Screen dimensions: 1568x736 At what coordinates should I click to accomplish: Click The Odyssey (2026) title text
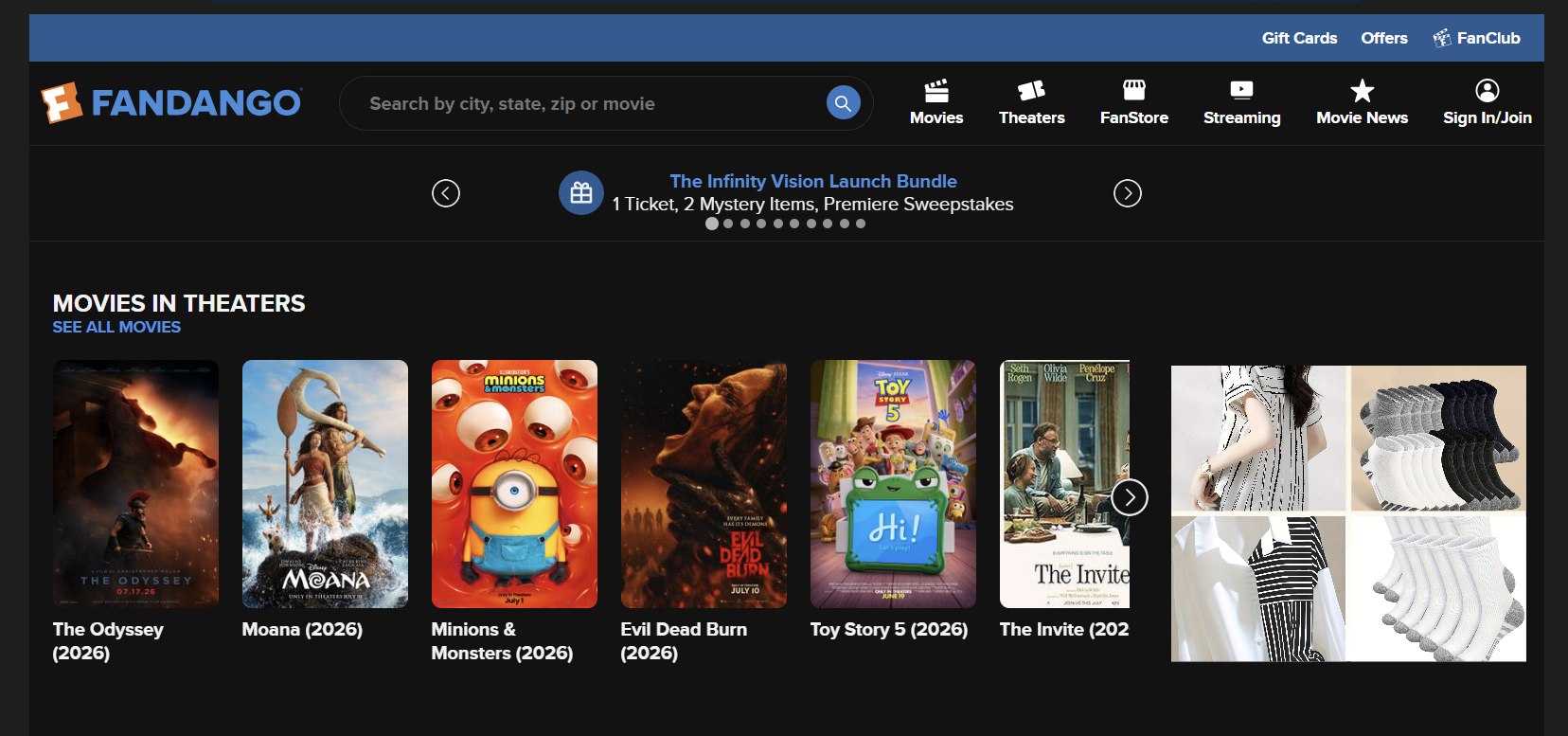[108, 641]
